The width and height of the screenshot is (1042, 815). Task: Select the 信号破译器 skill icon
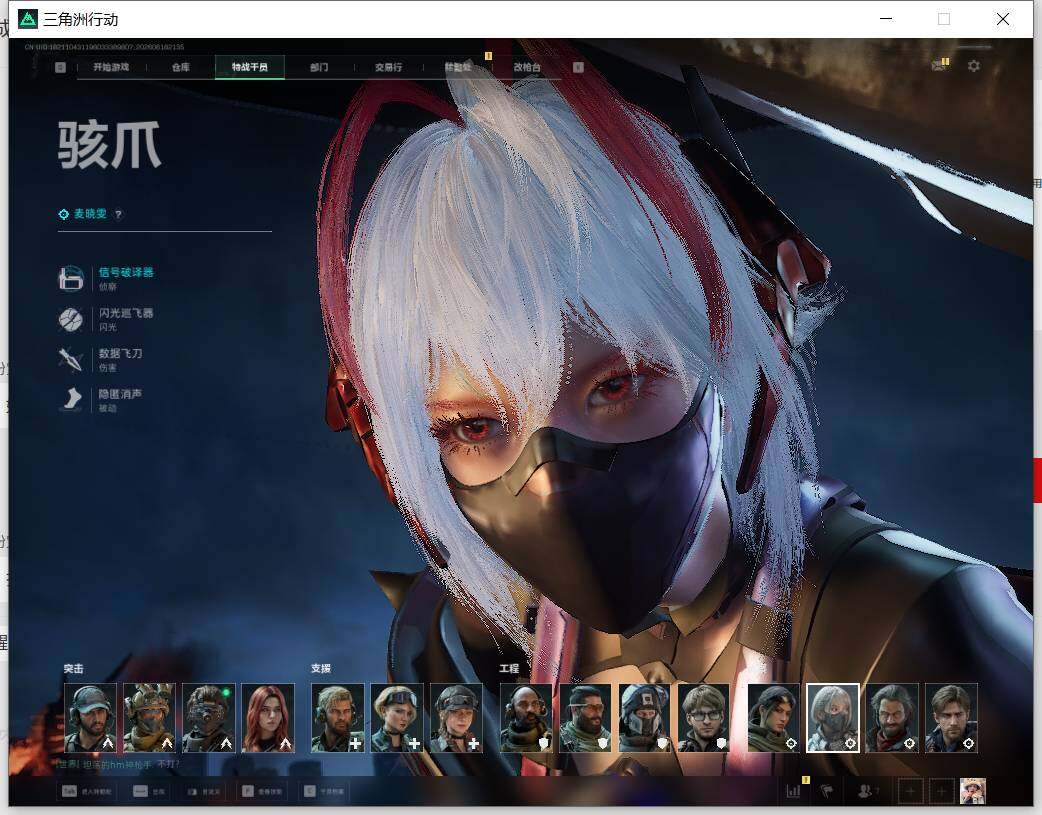(x=70, y=279)
